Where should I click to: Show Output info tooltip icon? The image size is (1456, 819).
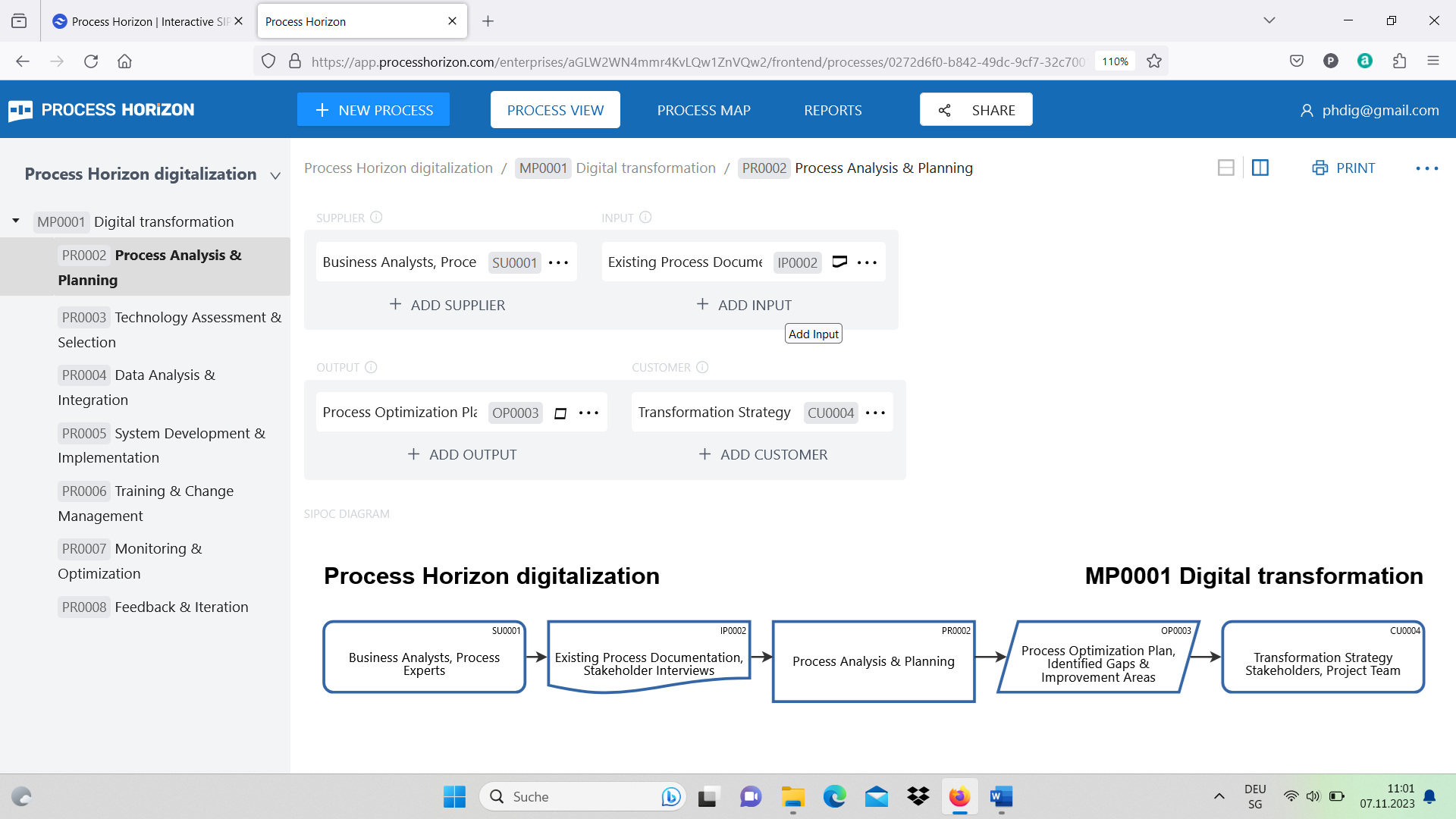371,367
